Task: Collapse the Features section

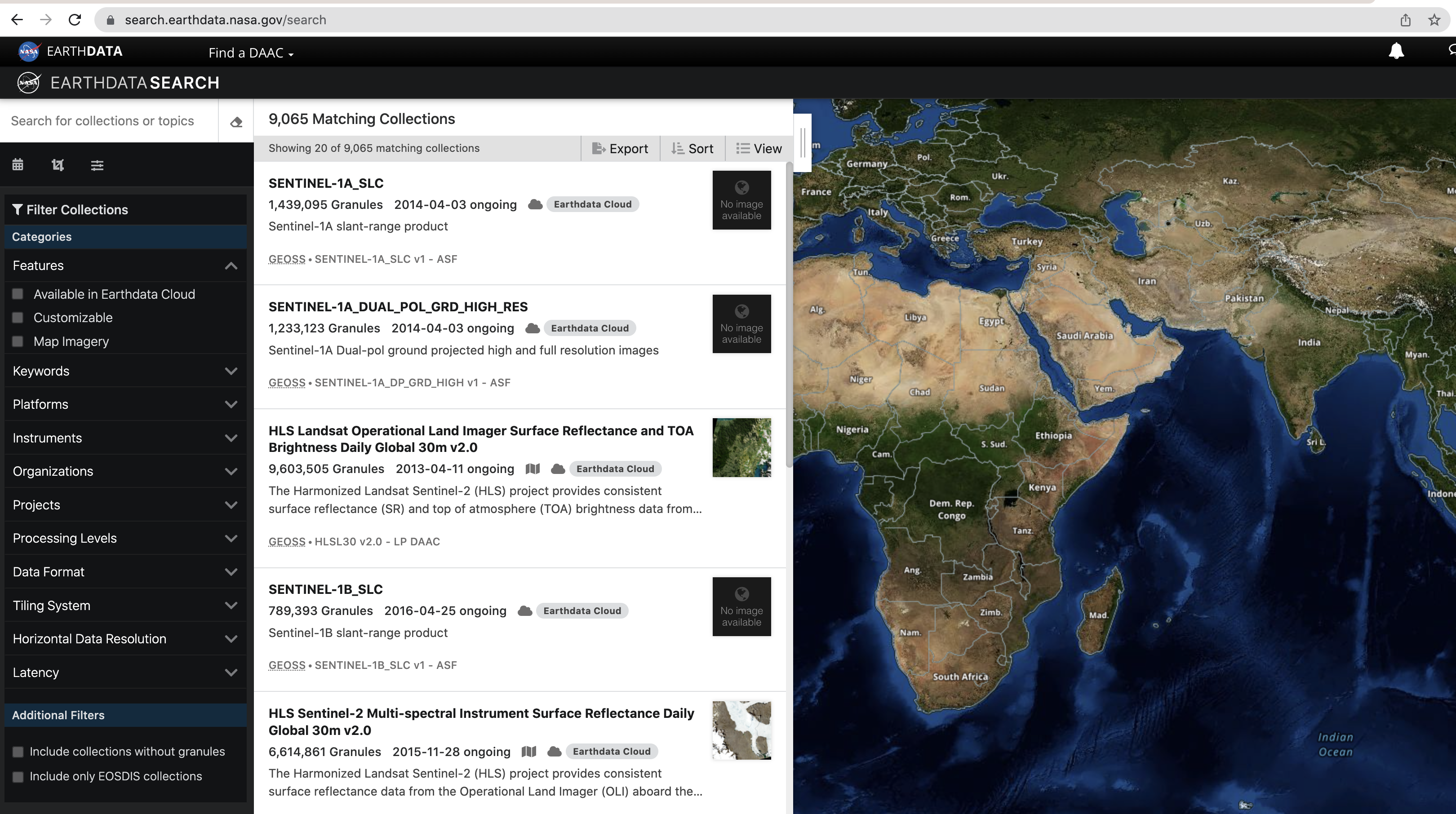Action: point(125,265)
